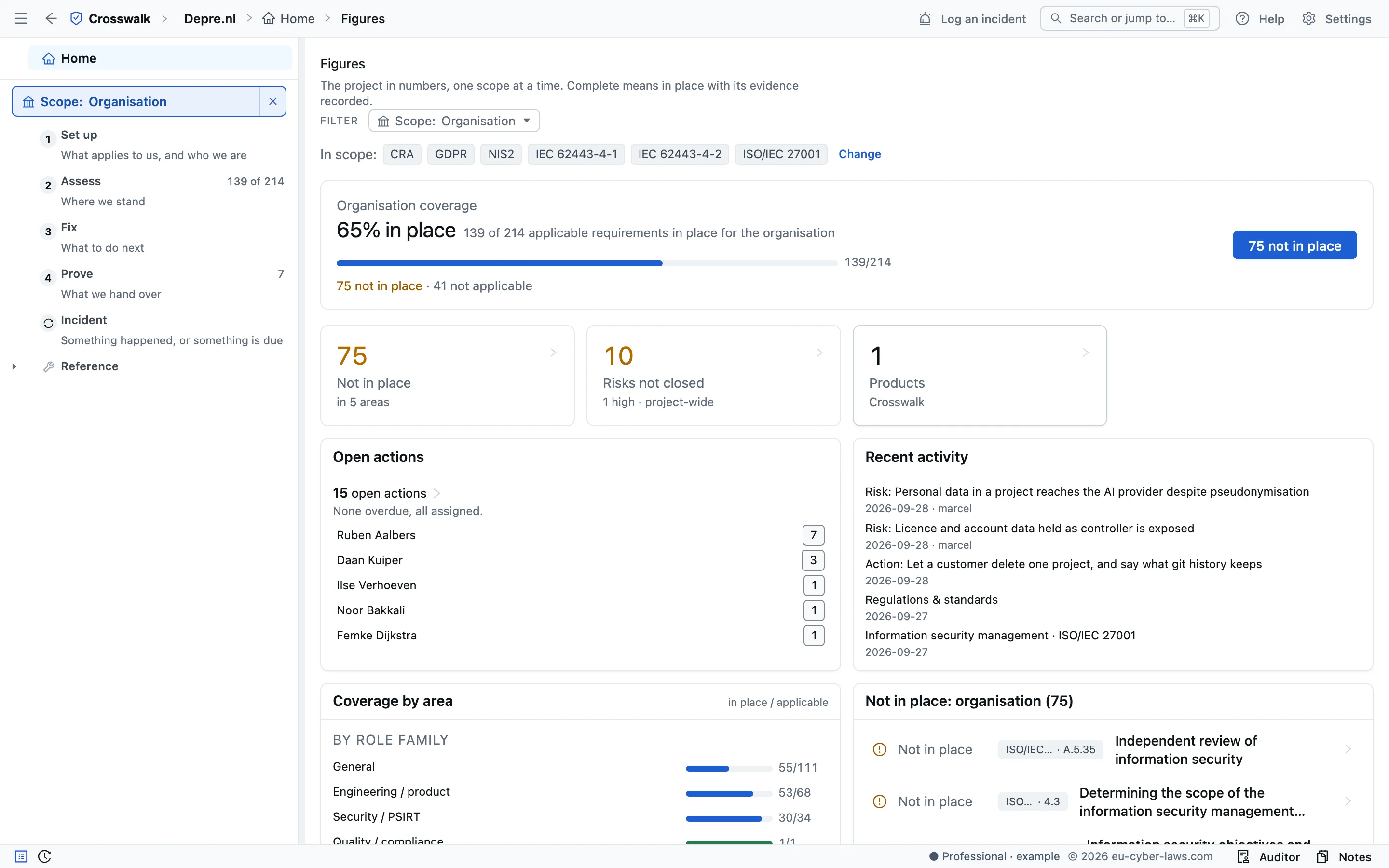1389x868 pixels.
Task: Open the Products Crosswalk card
Action: [x=979, y=376]
